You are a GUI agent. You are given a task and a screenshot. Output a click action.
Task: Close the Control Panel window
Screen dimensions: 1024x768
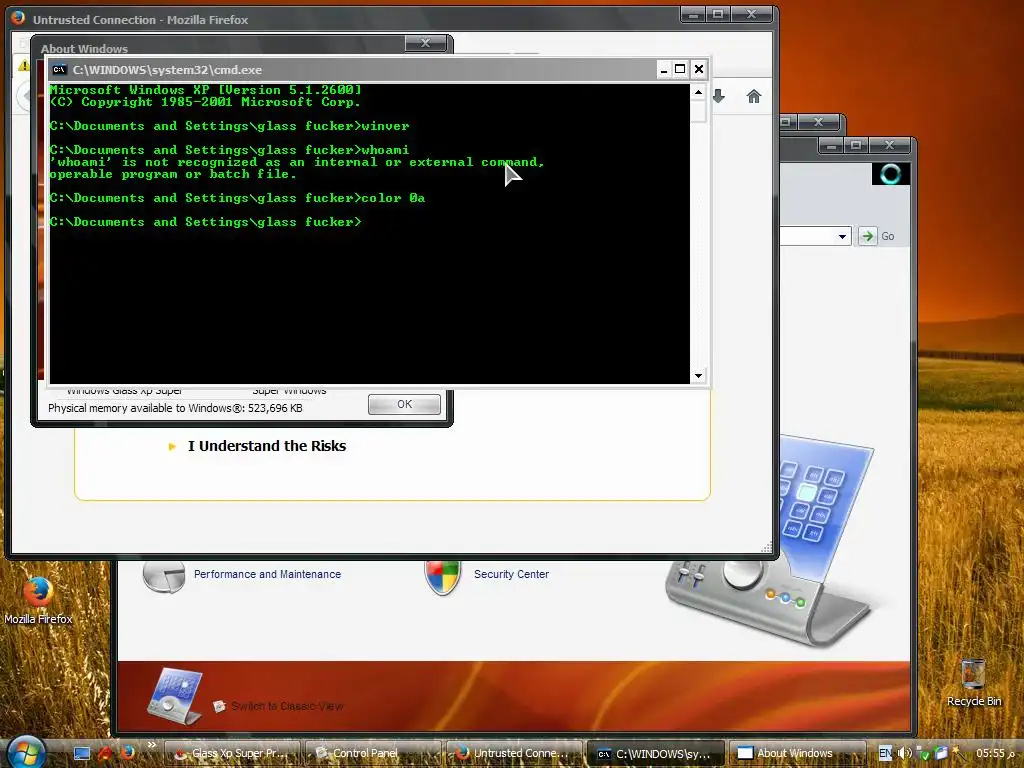click(x=889, y=146)
